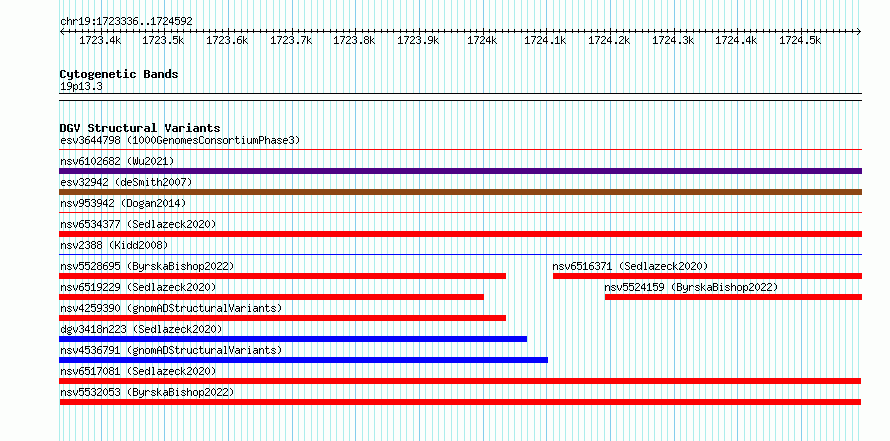890x441 pixels.
Task: Click the 1723.8k ruler tick label
Action: (354, 40)
